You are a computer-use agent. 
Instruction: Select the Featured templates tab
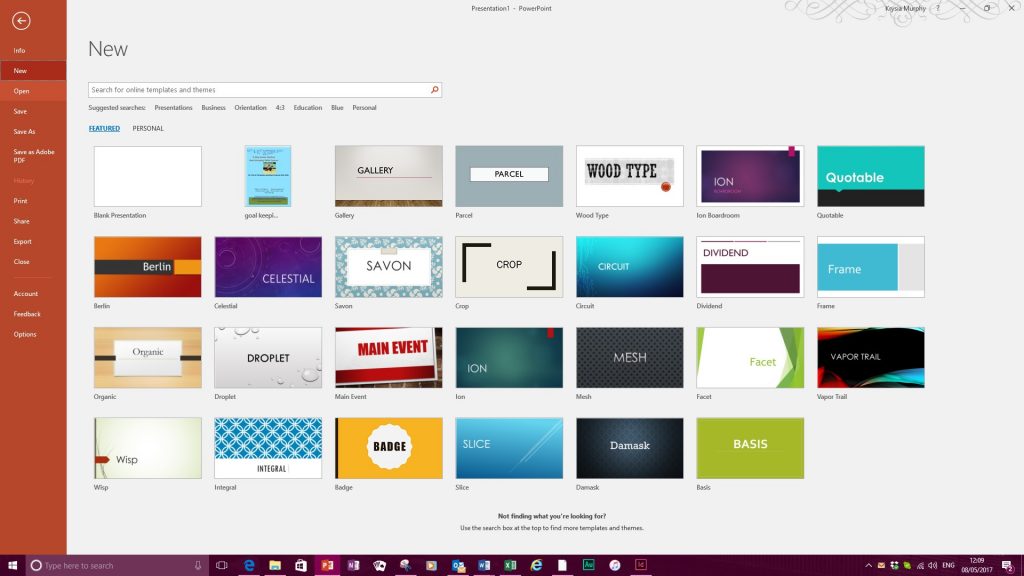pos(104,128)
